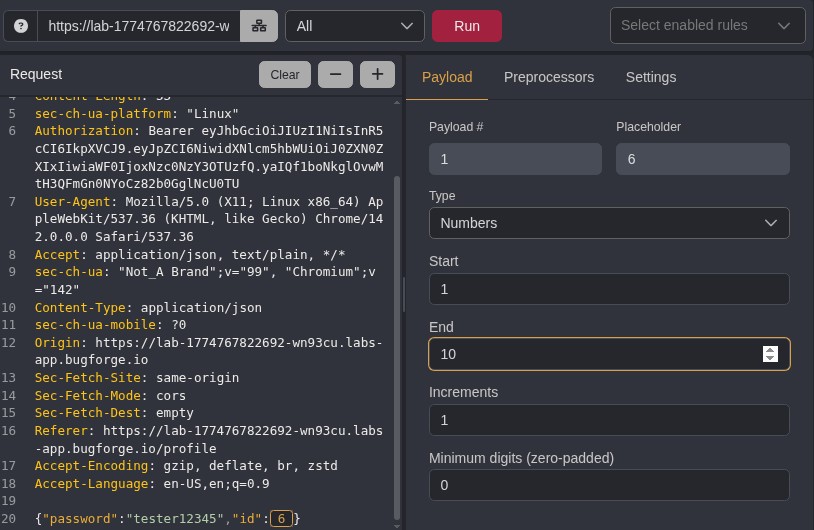Click the network connection icon beside URL
The height and width of the screenshot is (530, 814).
coord(259,26)
